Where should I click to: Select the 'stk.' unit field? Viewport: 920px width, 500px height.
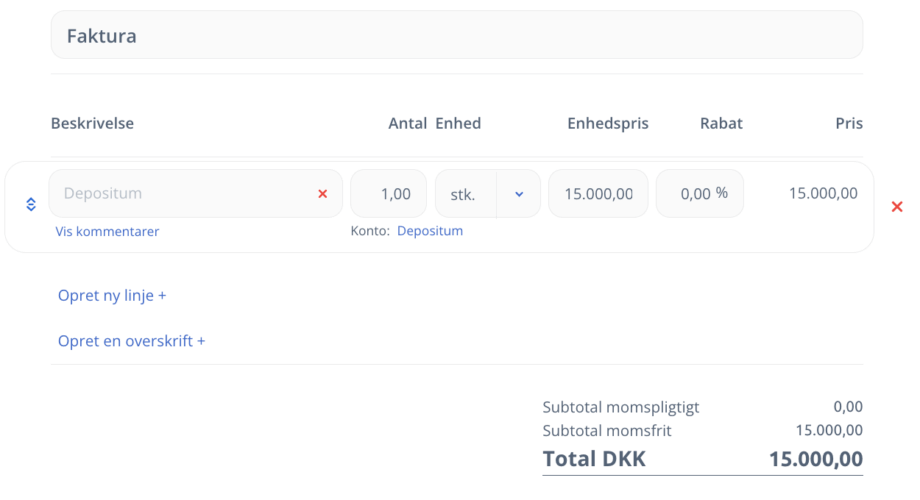pyautogui.click(x=464, y=194)
